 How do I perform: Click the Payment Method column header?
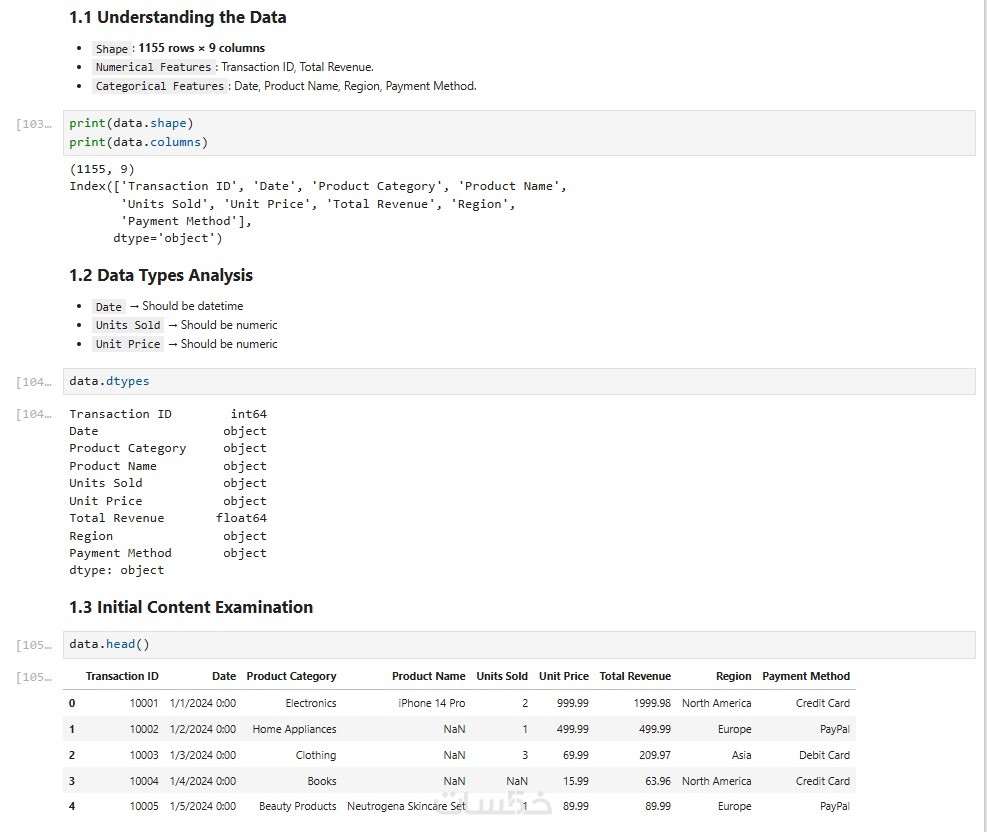[805, 676]
